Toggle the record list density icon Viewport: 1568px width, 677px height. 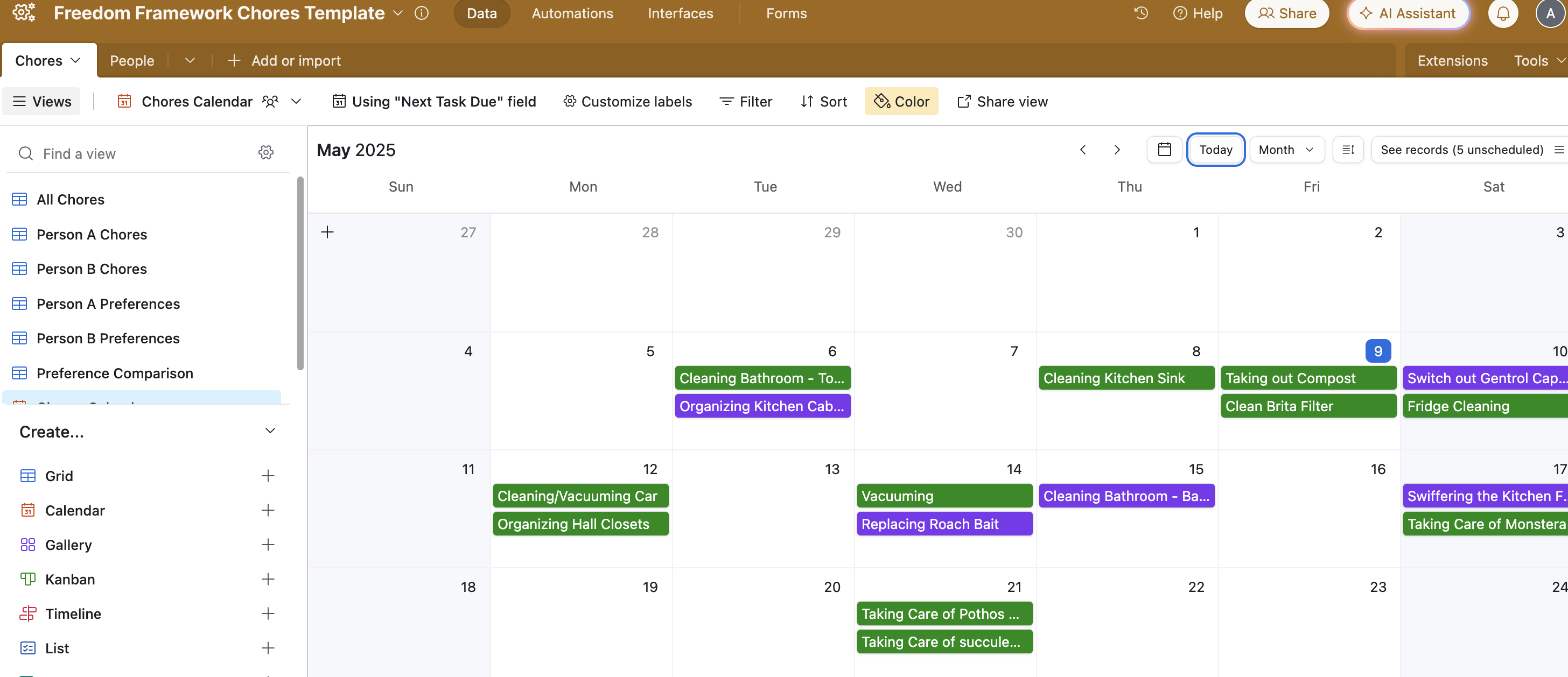click(x=1348, y=150)
